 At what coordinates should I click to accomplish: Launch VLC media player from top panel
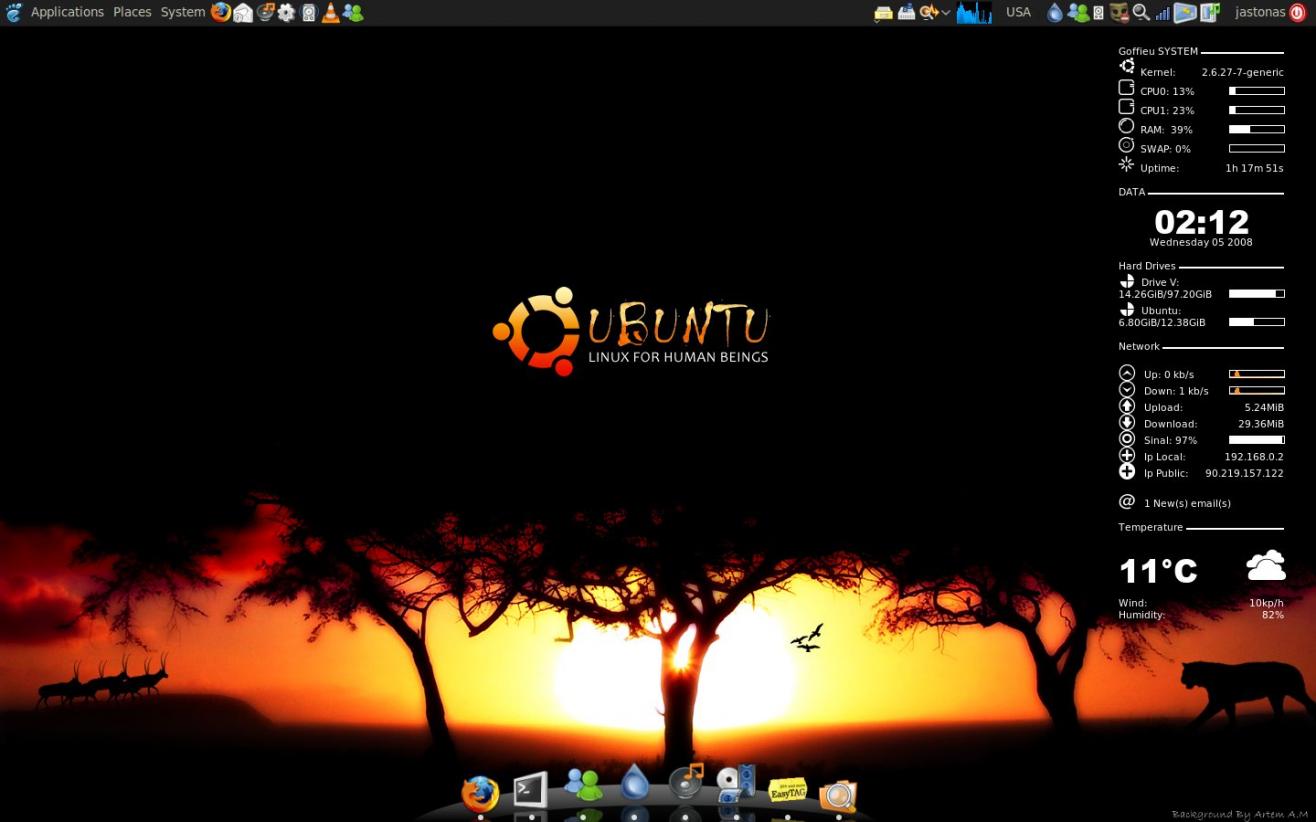[x=330, y=13]
